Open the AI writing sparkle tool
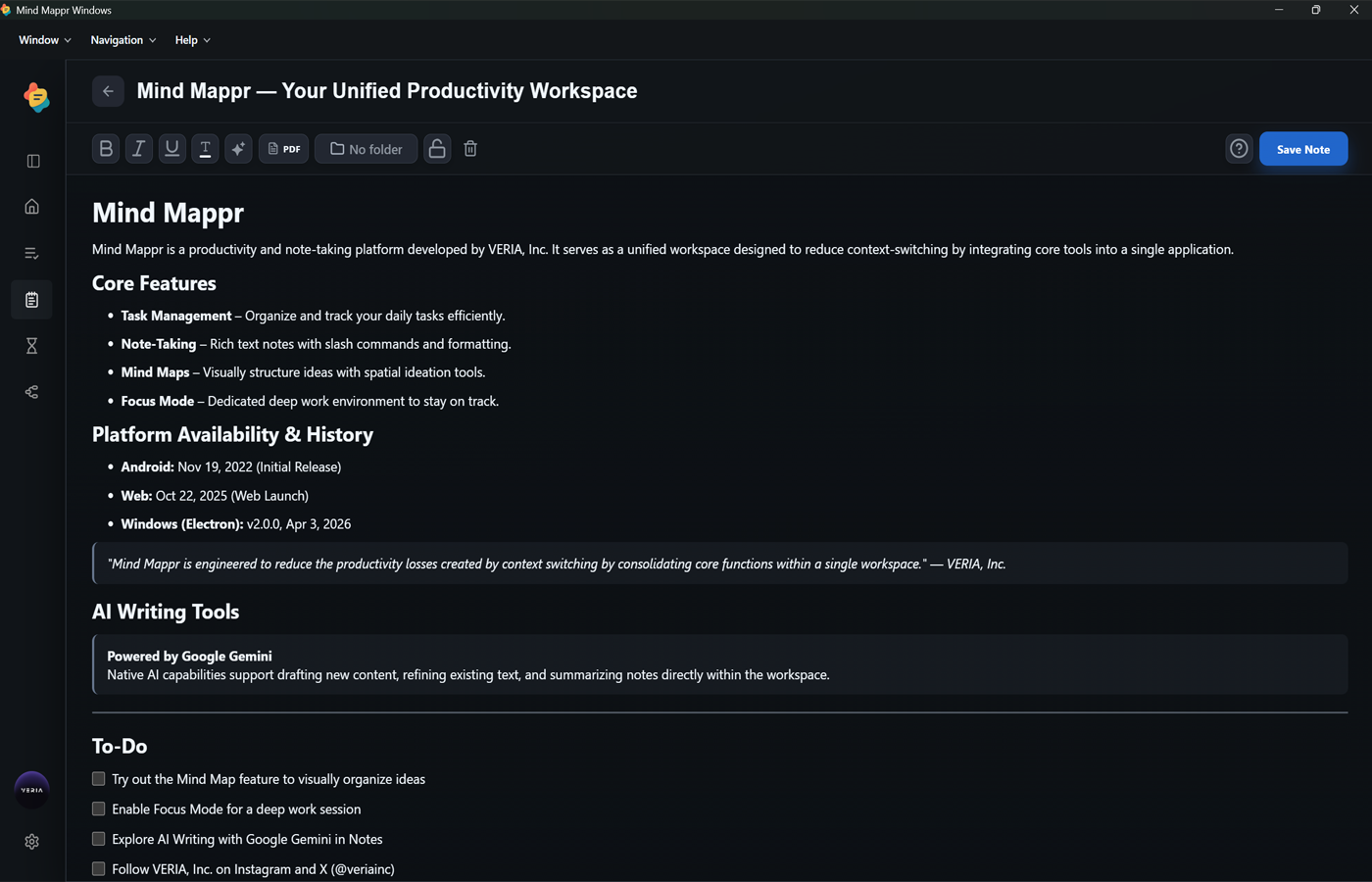Image resolution: width=1372 pixels, height=882 pixels. tap(238, 149)
